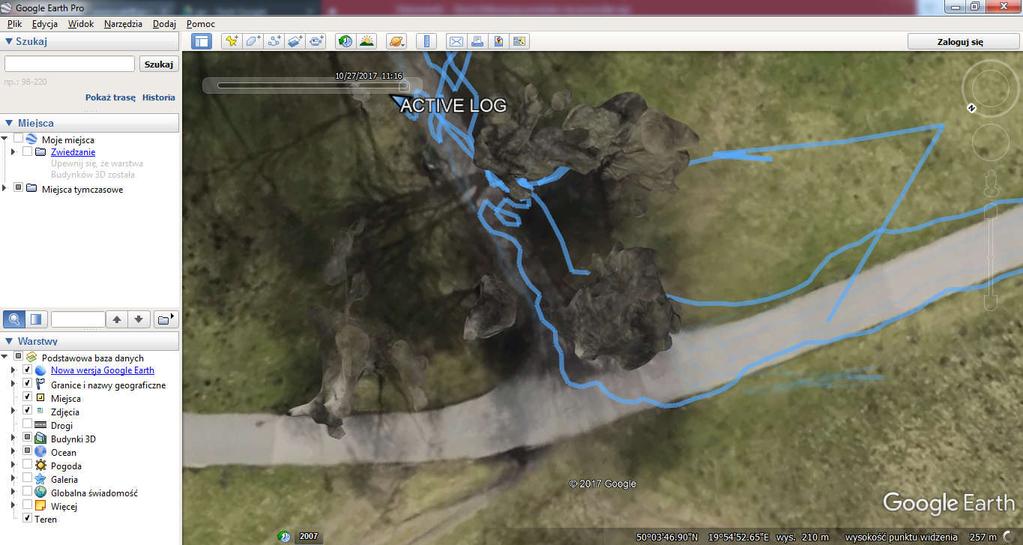Expand the Więcej layer node
Screen dimensions: 1023x545
tap(13, 506)
